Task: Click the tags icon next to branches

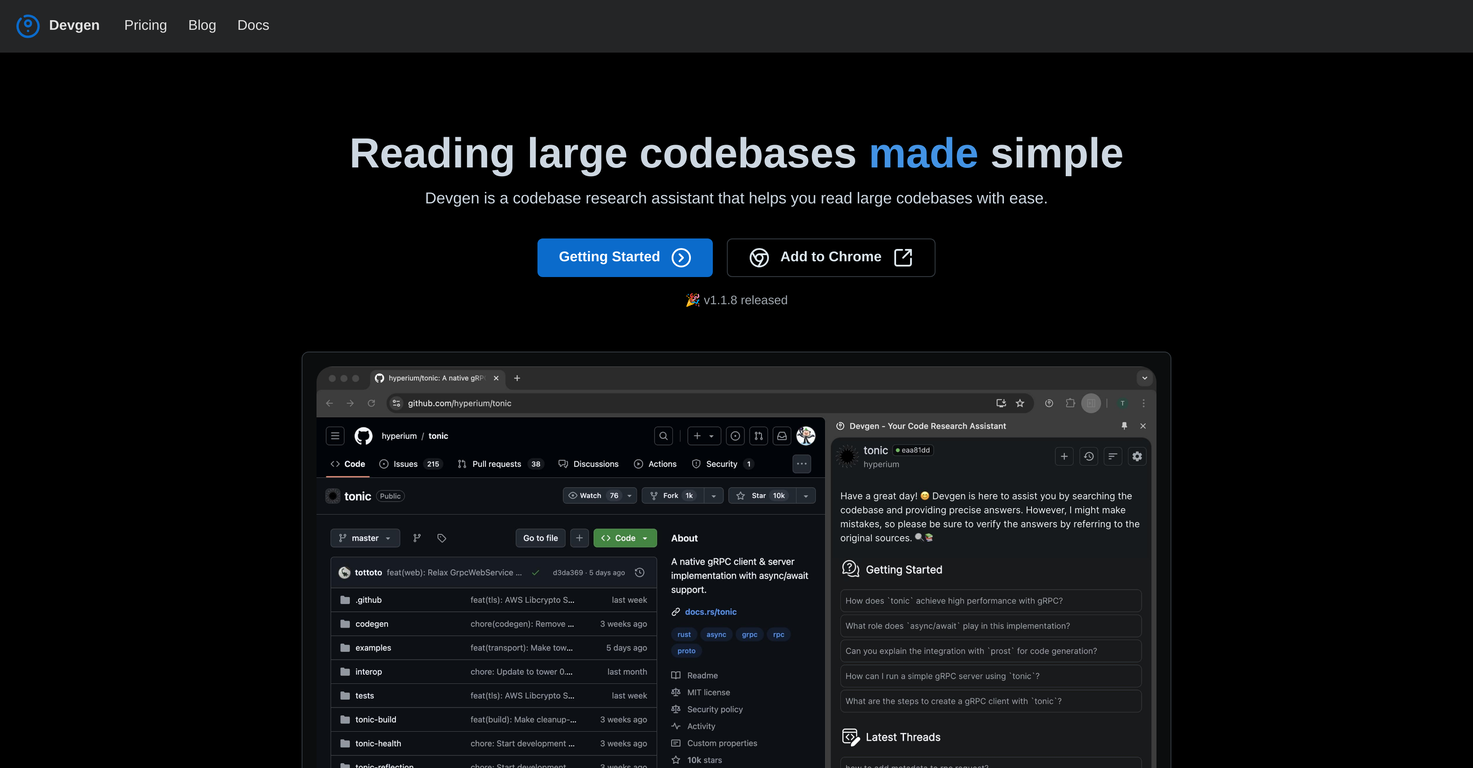Action: tap(441, 537)
